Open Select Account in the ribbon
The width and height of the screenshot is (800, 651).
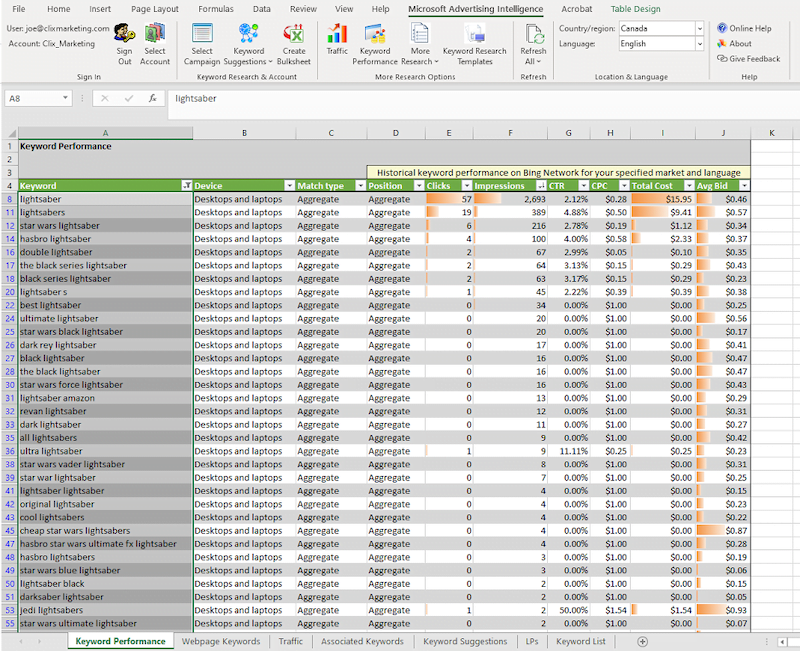tap(155, 44)
